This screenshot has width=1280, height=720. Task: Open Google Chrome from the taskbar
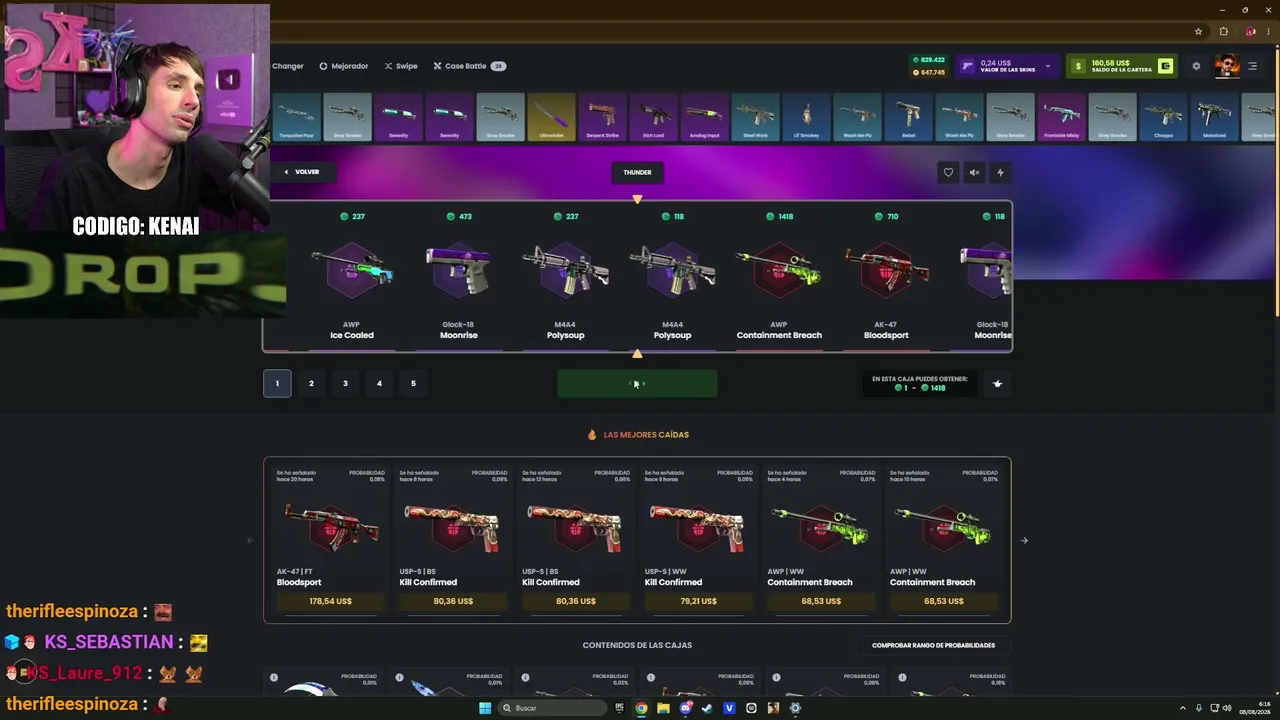tap(641, 708)
